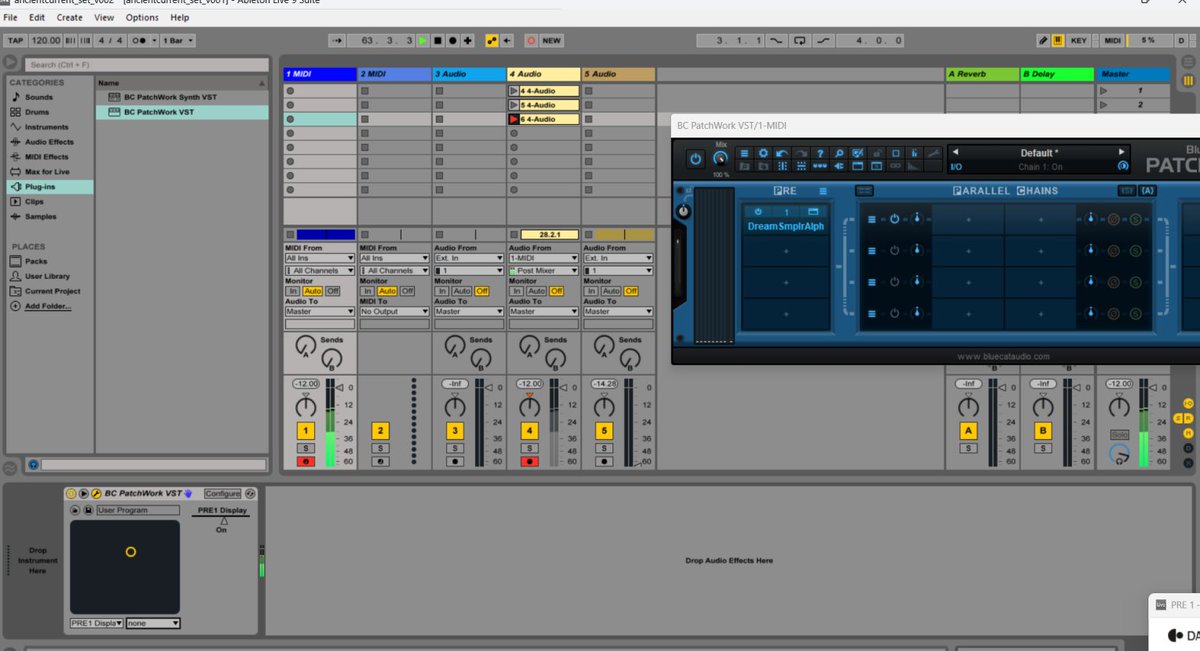Set track 3 Monitor to In
Screen dimensions: 1200x651
pos(441,291)
